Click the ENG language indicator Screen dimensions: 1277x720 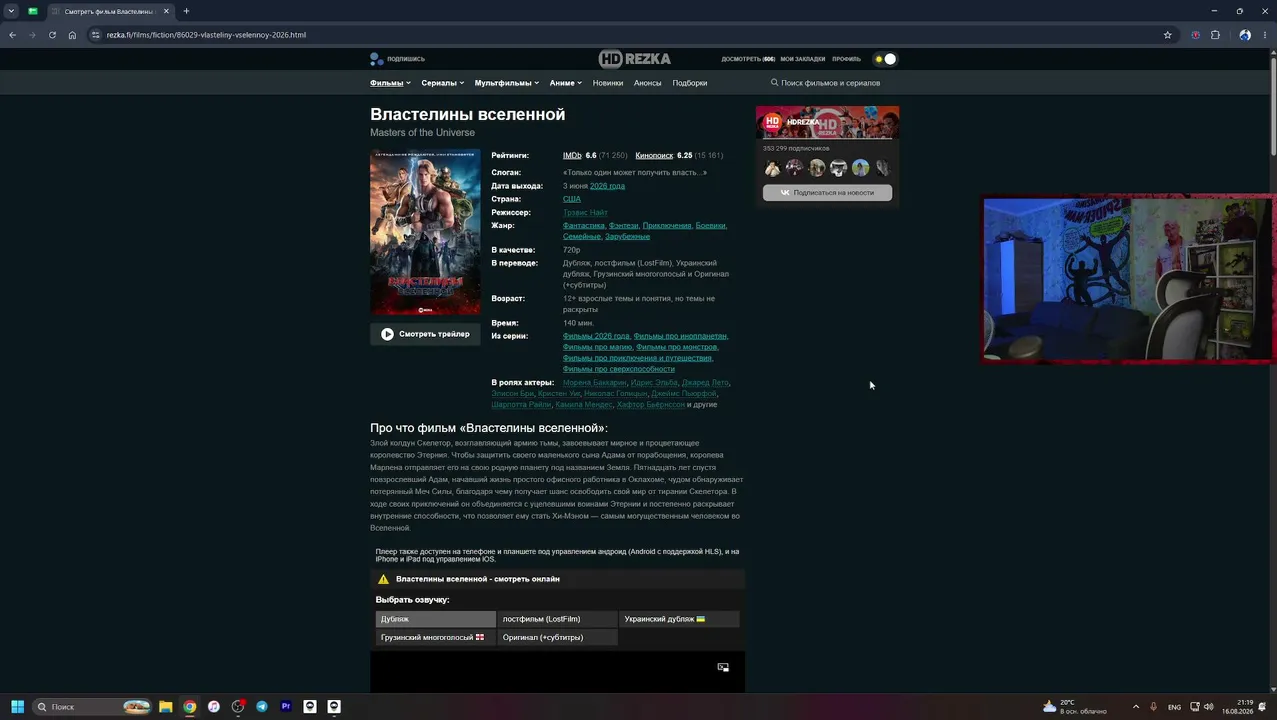[1175, 707]
